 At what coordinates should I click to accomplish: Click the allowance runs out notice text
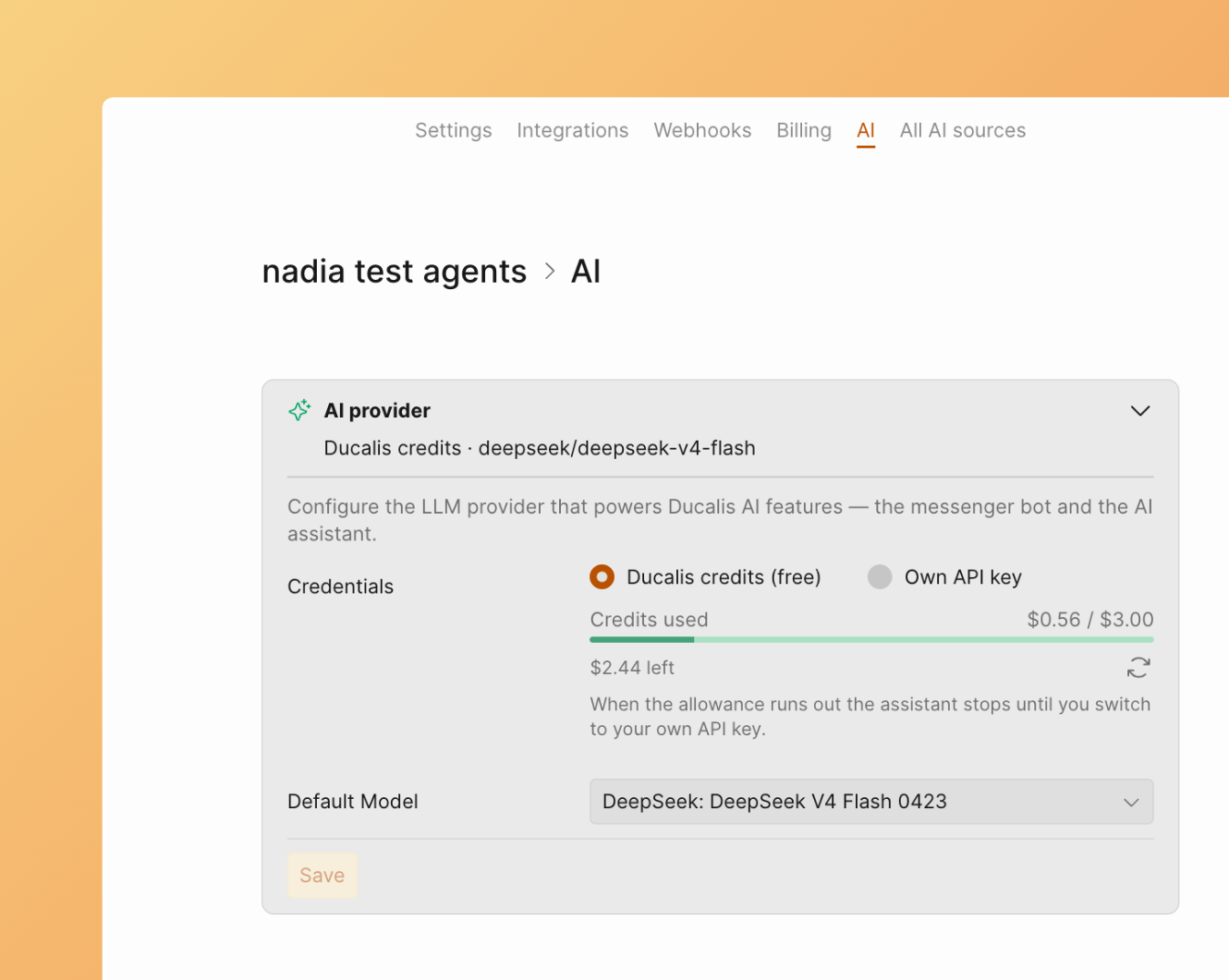pyautogui.click(x=870, y=717)
